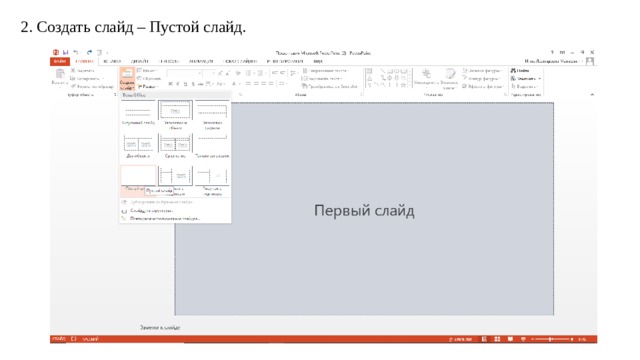Viewport: 640px width, 360px height.
Task: Toggle Заметки (Notes) in status bar
Action: coord(460,339)
